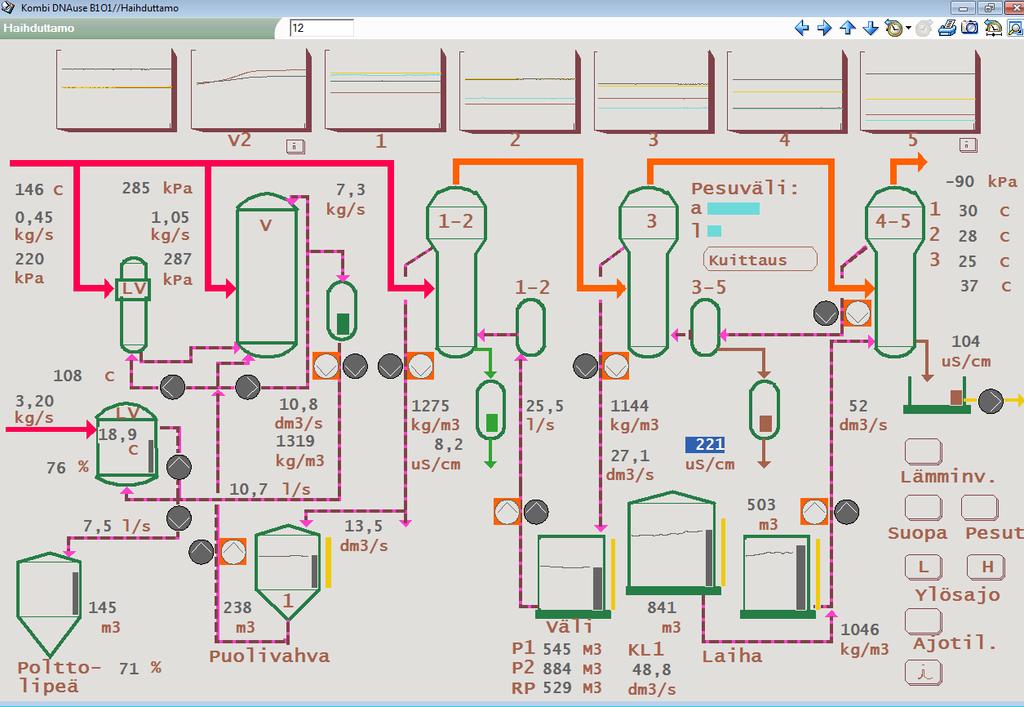Click the Pesuväli 'l' cyan progress bar
The width and height of the screenshot is (1024, 707).
click(714, 230)
